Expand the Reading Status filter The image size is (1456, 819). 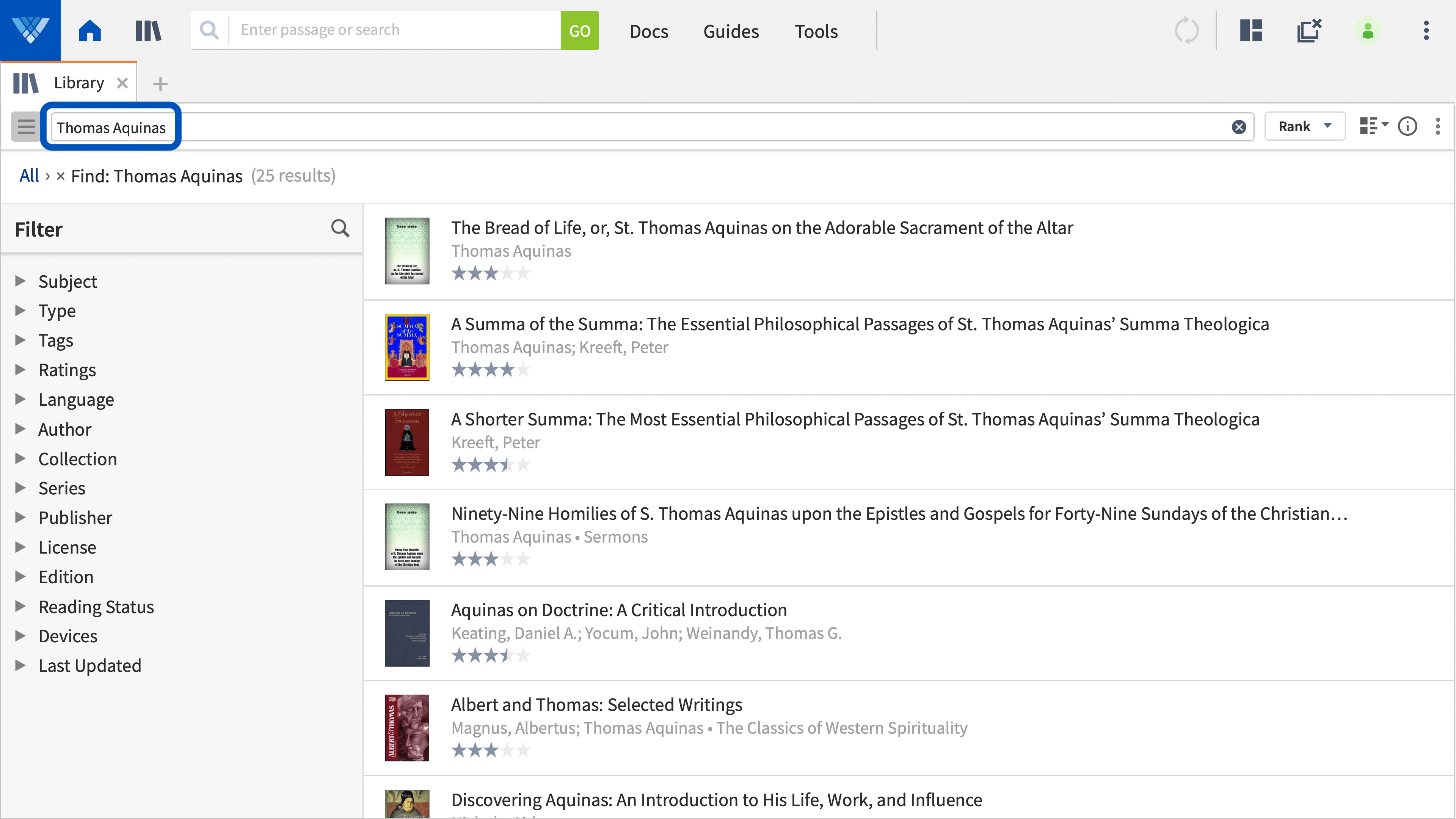tap(20, 606)
